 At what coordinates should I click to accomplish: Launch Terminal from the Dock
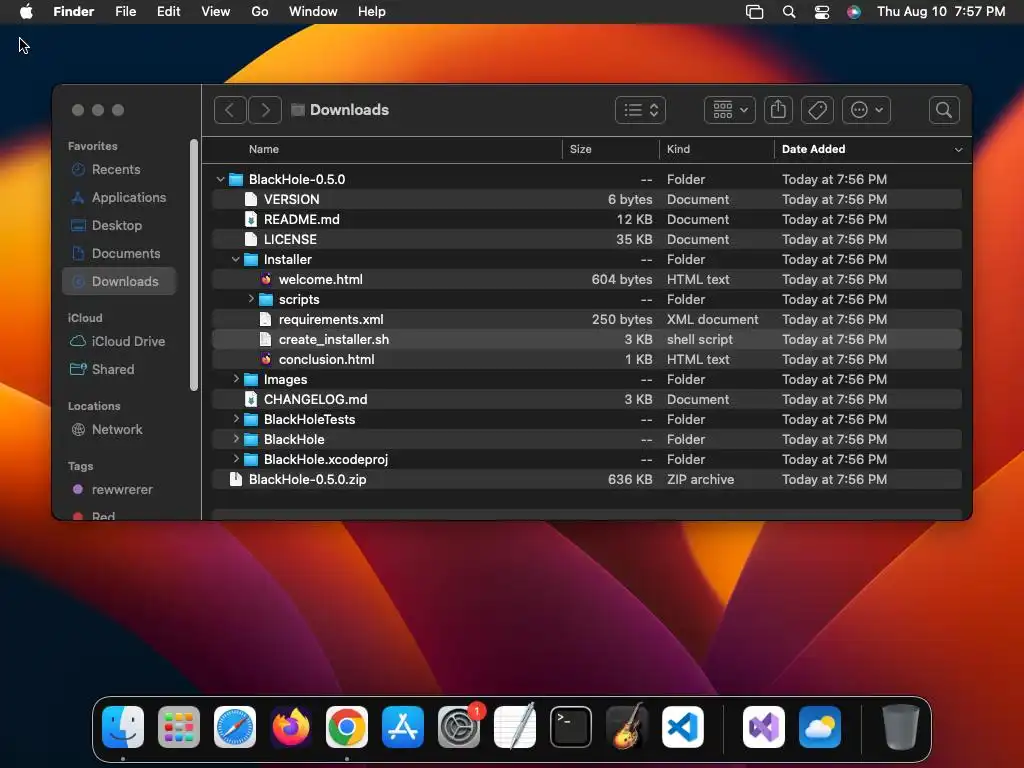(x=571, y=727)
